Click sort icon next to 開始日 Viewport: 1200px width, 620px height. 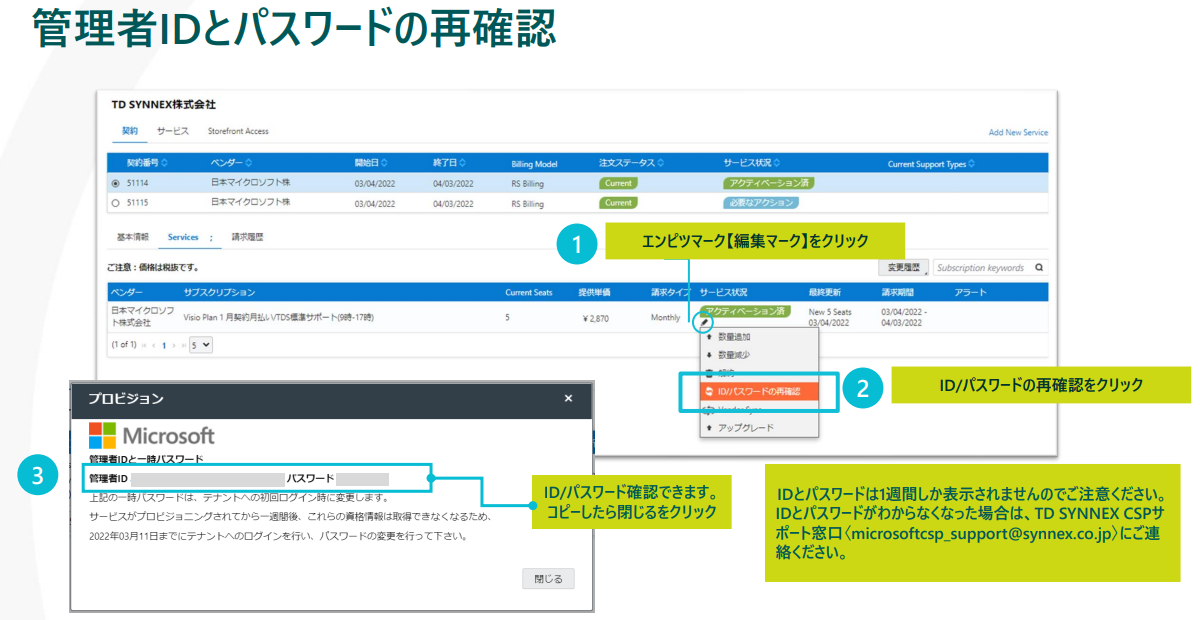tap(384, 163)
